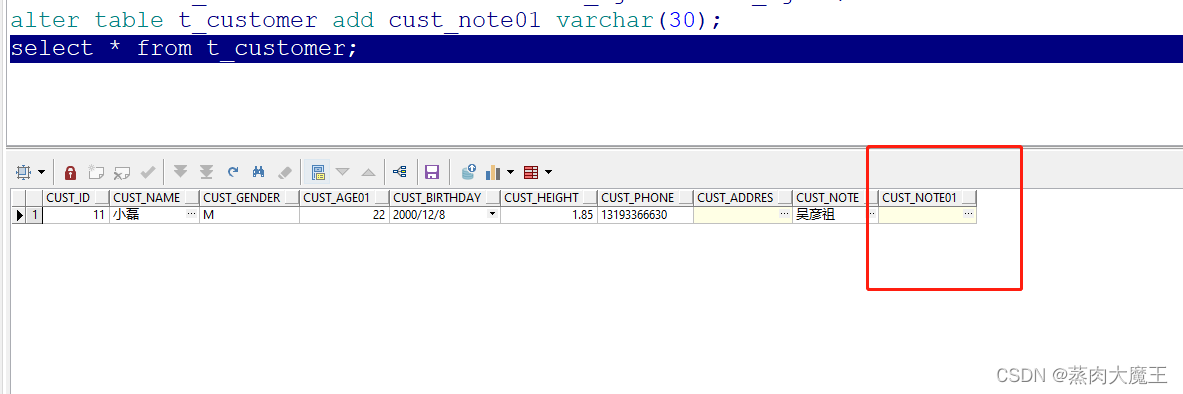1183x394 pixels.
Task: Click the purple save results icon
Action: 432,172
